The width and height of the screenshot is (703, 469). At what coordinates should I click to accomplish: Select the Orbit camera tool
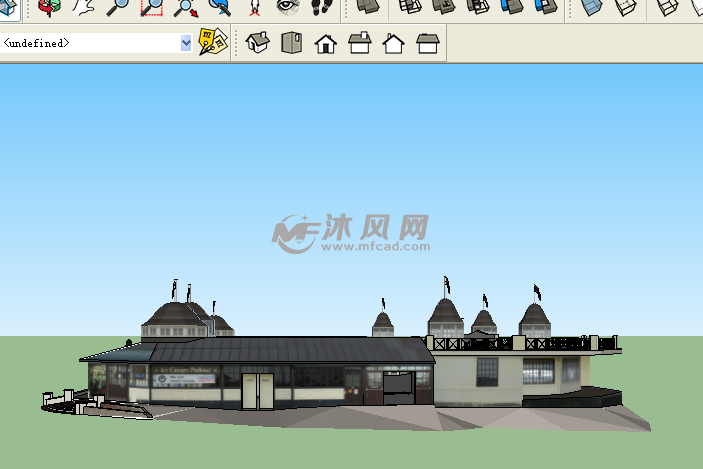pyautogui.click(x=49, y=8)
